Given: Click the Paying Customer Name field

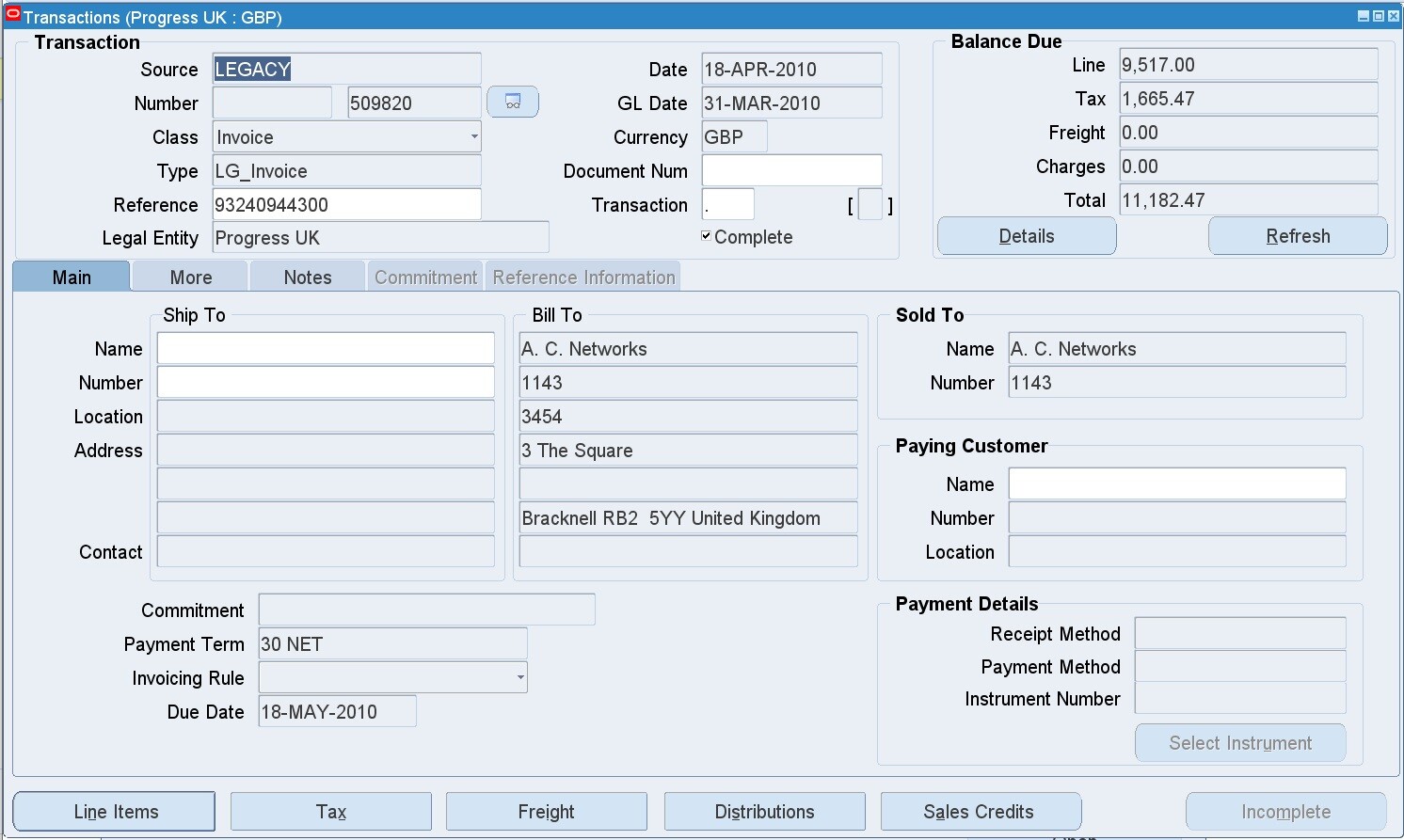Looking at the screenshot, I should (1176, 483).
